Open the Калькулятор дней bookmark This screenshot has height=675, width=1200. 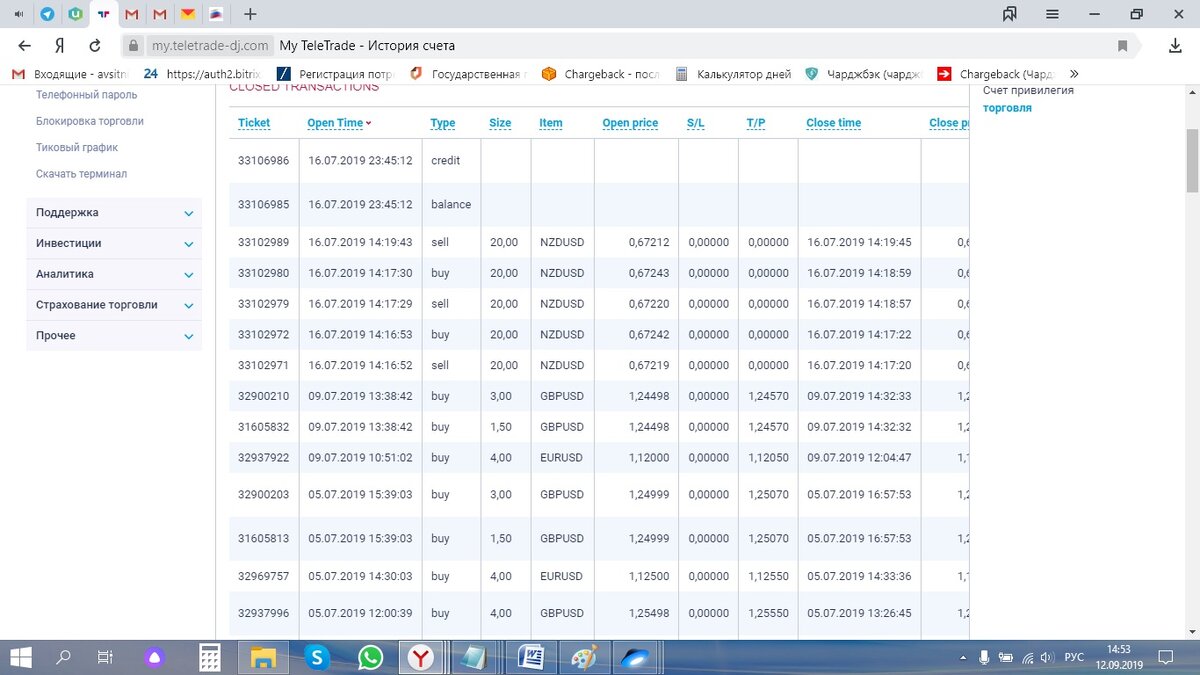point(733,74)
